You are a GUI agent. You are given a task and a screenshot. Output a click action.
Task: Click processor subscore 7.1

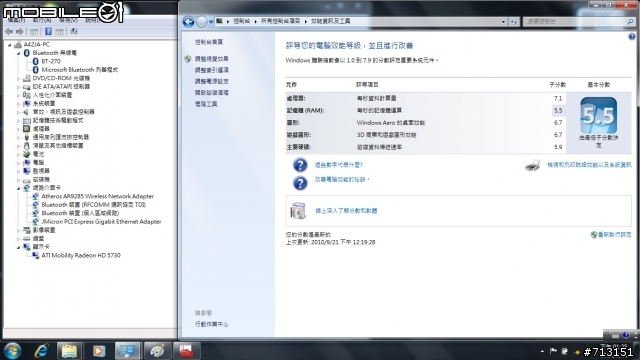(558, 98)
